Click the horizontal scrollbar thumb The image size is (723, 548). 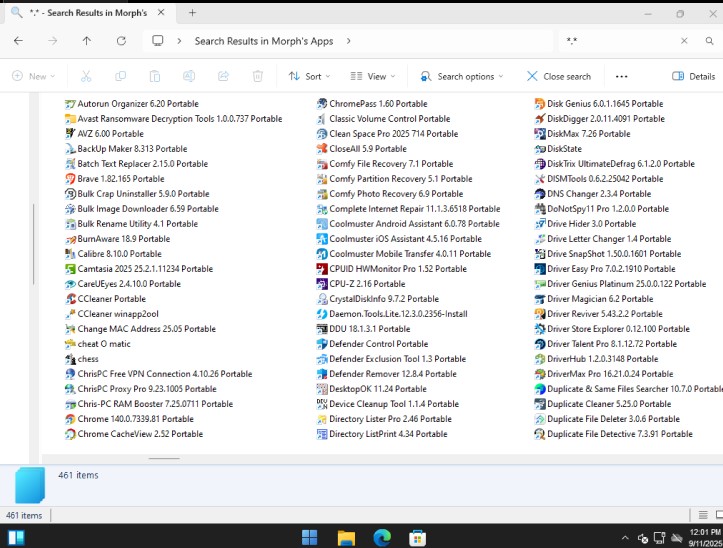pyautogui.click(x=164, y=459)
